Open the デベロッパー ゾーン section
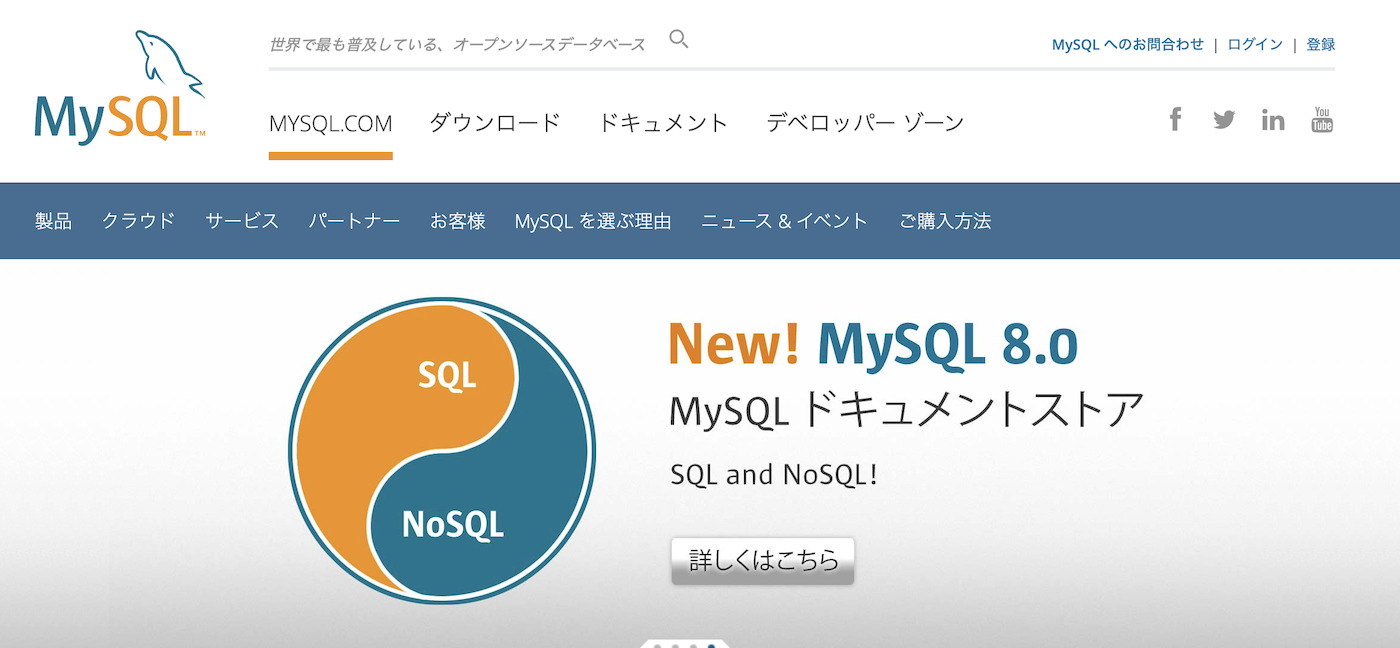 click(864, 122)
